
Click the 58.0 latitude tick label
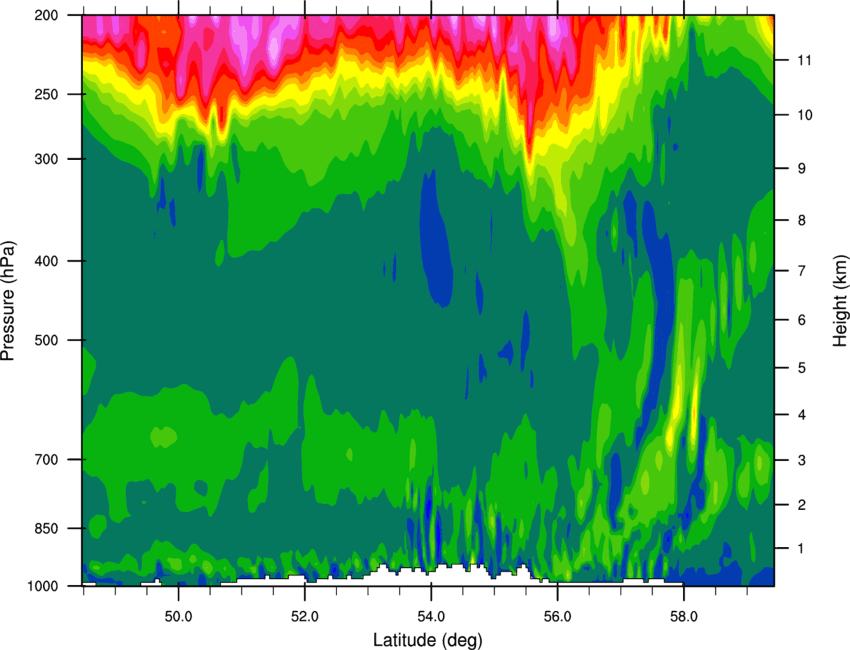click(684, 617)
